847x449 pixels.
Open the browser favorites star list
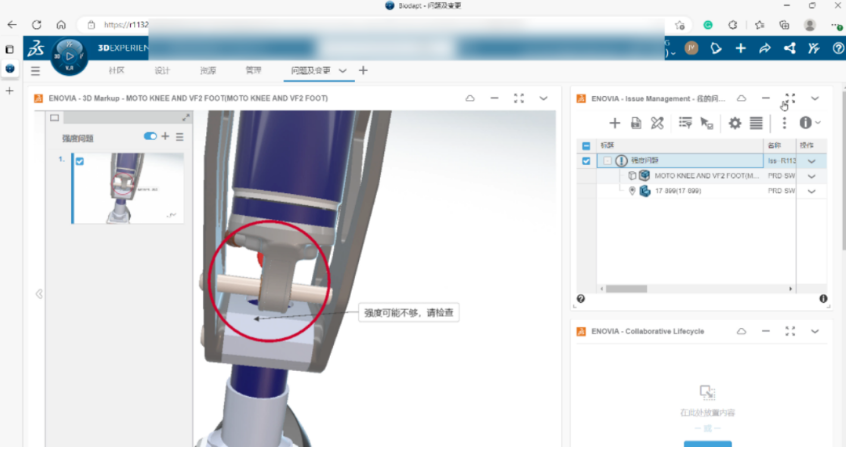[759, 25]
